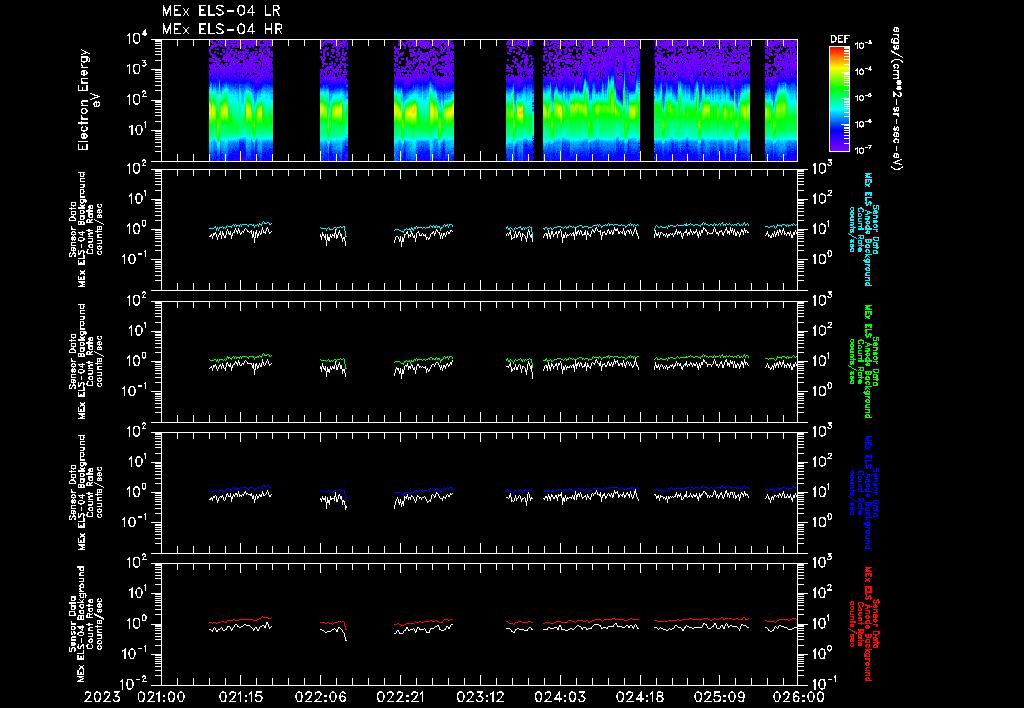The height and width of the screenshot is (708, 1024).
Task: Click the "021:15" time axis label
Action: 240,697
